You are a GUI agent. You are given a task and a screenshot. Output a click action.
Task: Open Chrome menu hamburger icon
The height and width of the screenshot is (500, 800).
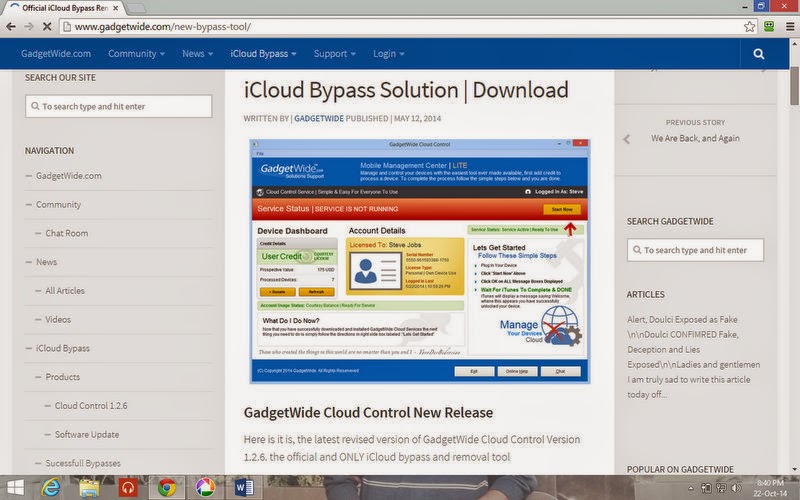[790, 27]
